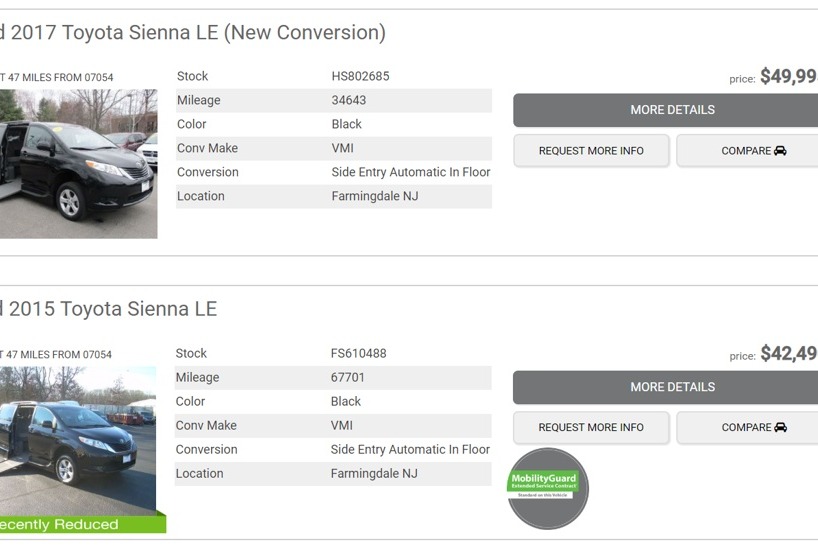Compare the 2015 Toyota Sienna LE
818x546 pixels.
(748, 428)
